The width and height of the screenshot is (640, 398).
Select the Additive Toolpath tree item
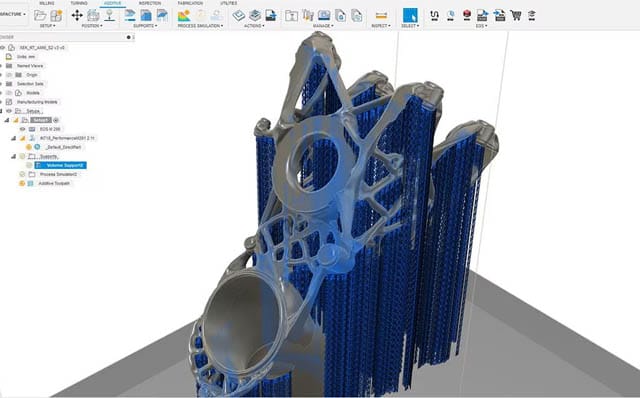(54, 183)
